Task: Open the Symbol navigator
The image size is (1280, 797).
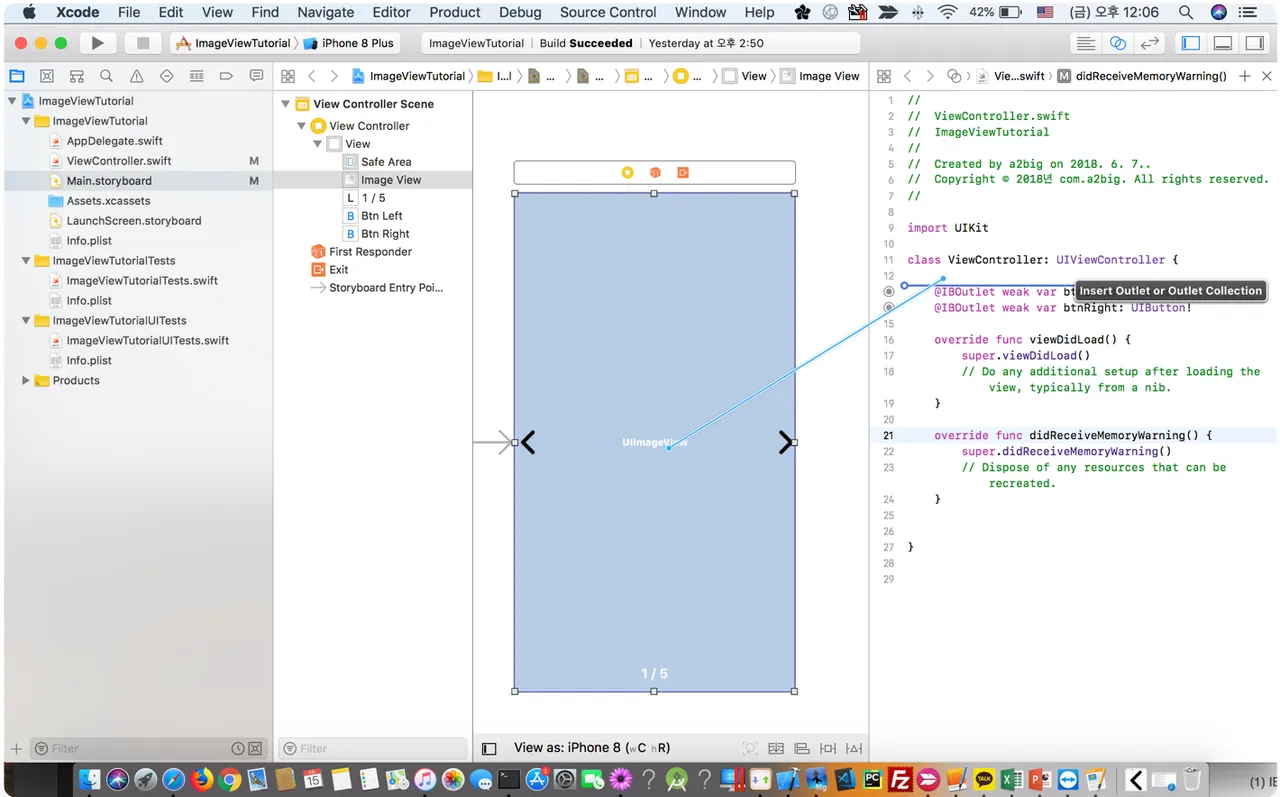Action: click(77, 76)
